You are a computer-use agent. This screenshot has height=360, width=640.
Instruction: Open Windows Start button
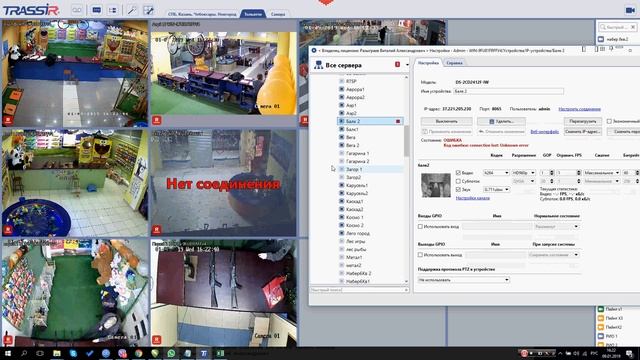click(x=8, y=353)
